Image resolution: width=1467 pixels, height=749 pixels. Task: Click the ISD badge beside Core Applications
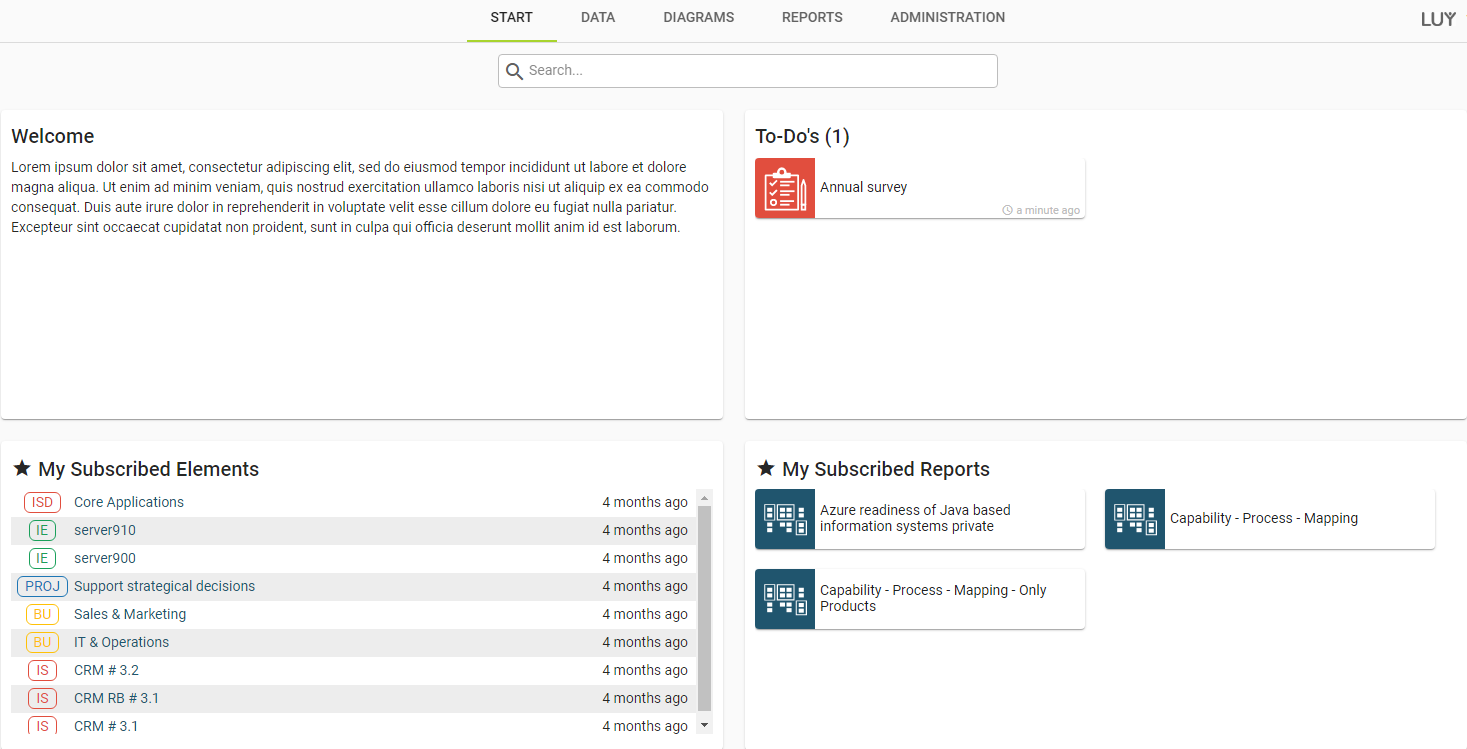(42, 502)
